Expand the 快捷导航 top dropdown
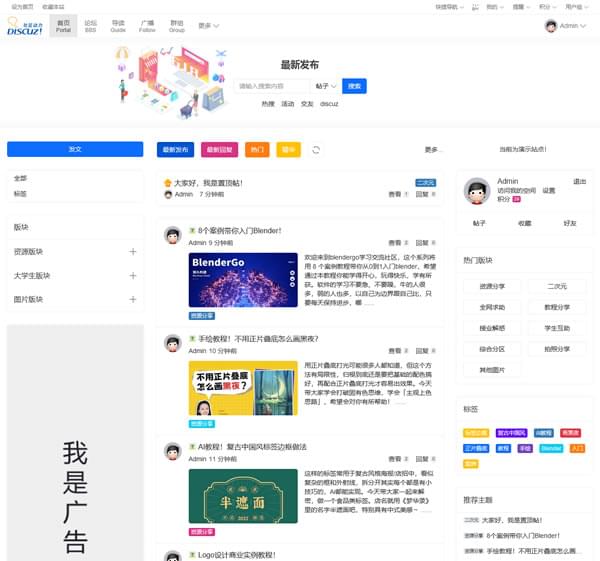Image resolution: width=600 pixels, height=561 pixels. coord(449,7)
